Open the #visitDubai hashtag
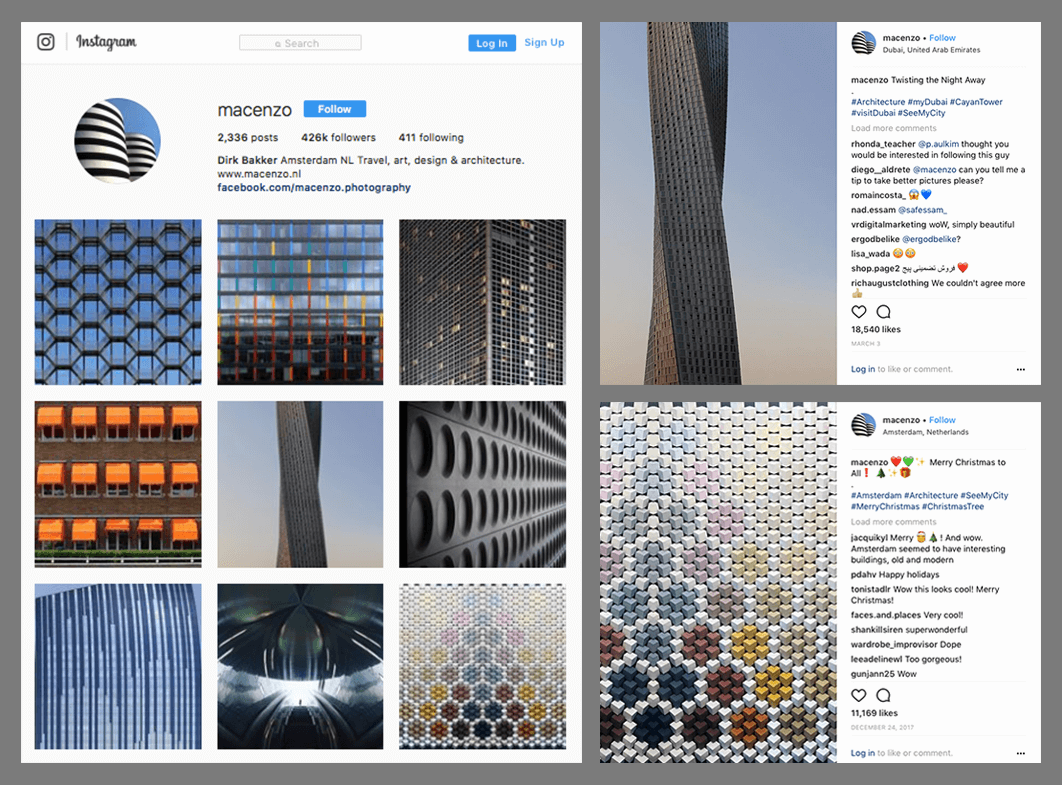 click(873, 112)
